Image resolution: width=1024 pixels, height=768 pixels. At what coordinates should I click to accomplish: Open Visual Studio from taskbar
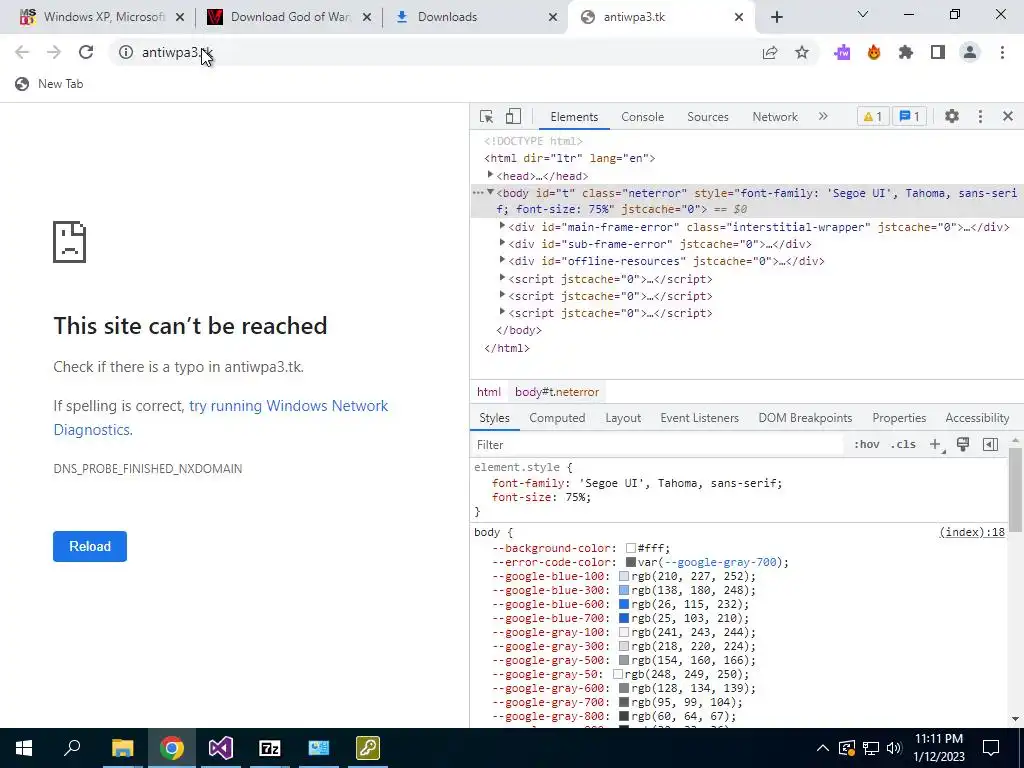point(220,748)
